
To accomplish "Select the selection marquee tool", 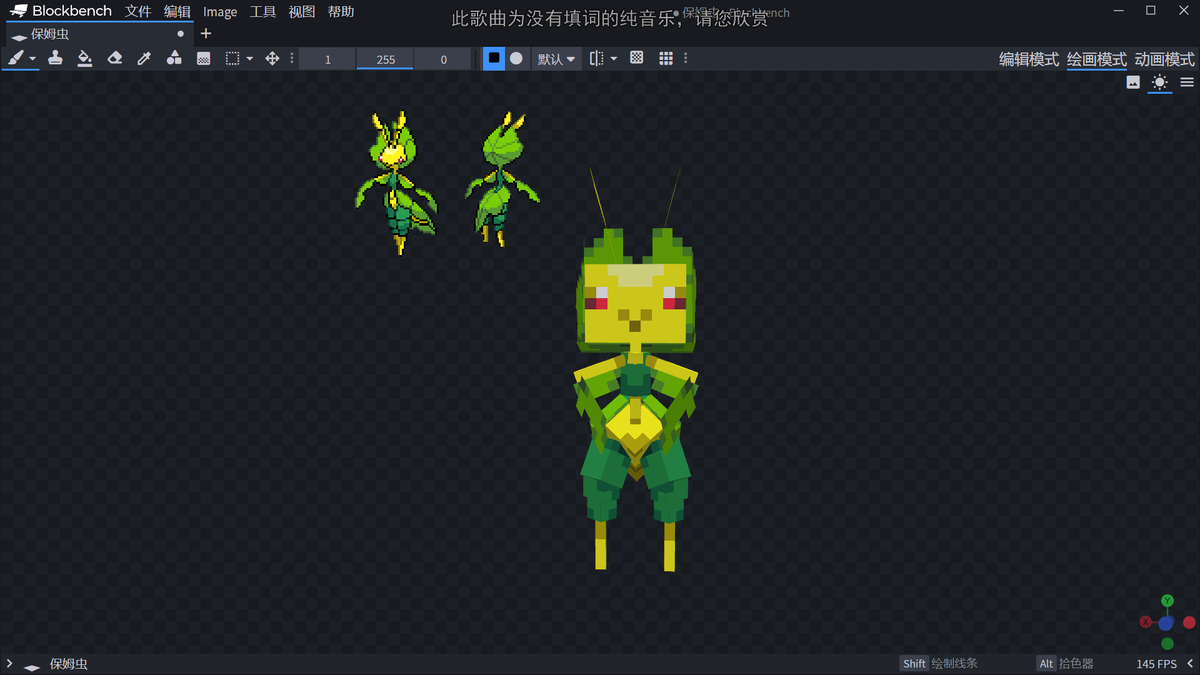I will 232,58.
